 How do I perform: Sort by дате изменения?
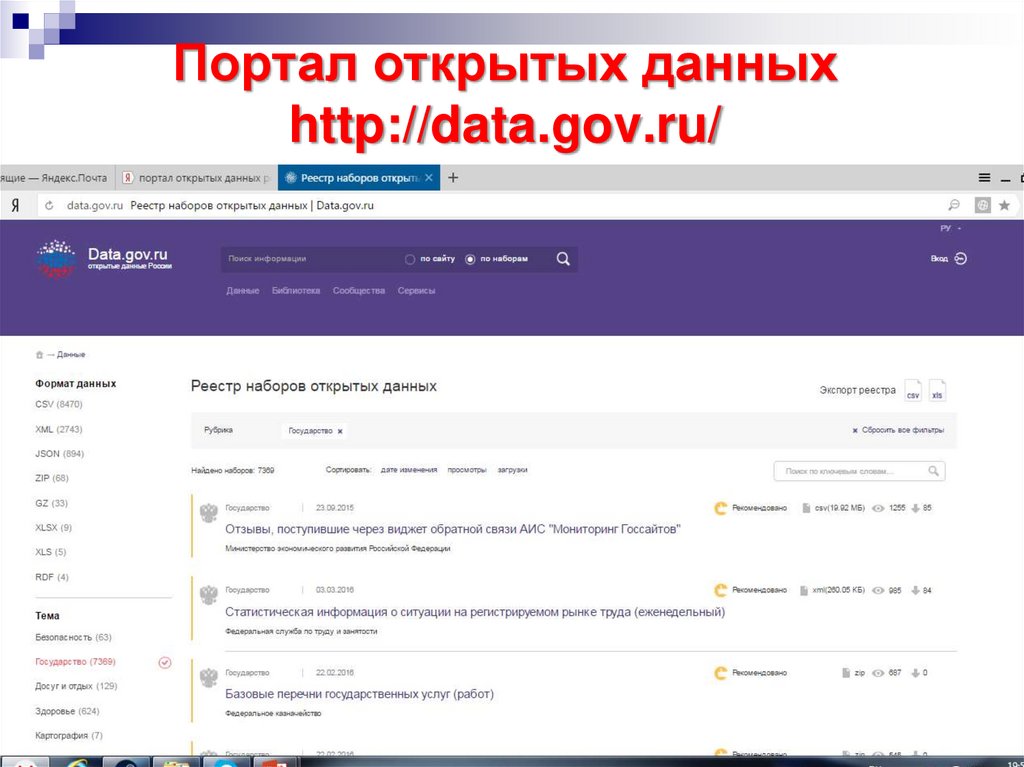coord(409,470)
